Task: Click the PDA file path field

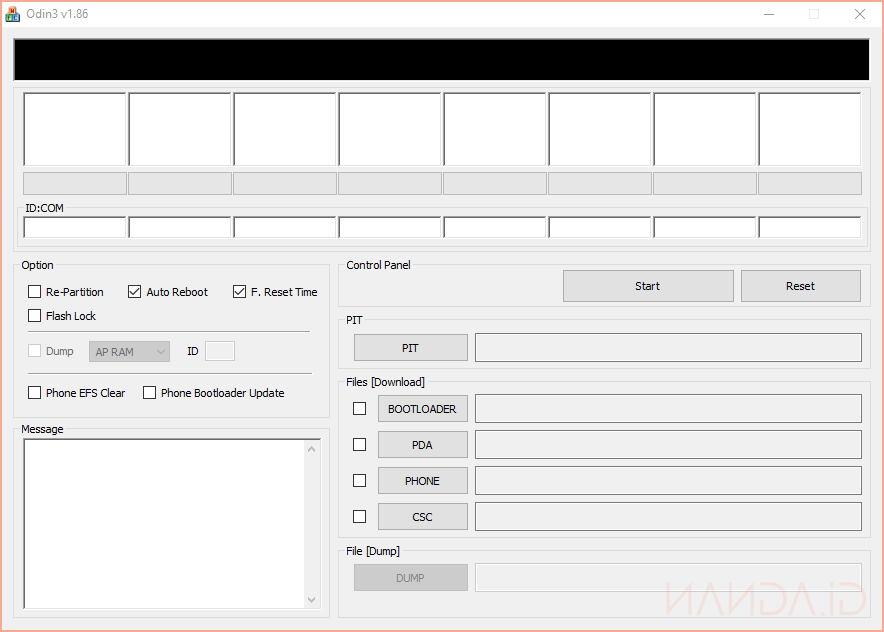Action: [667, 445]
